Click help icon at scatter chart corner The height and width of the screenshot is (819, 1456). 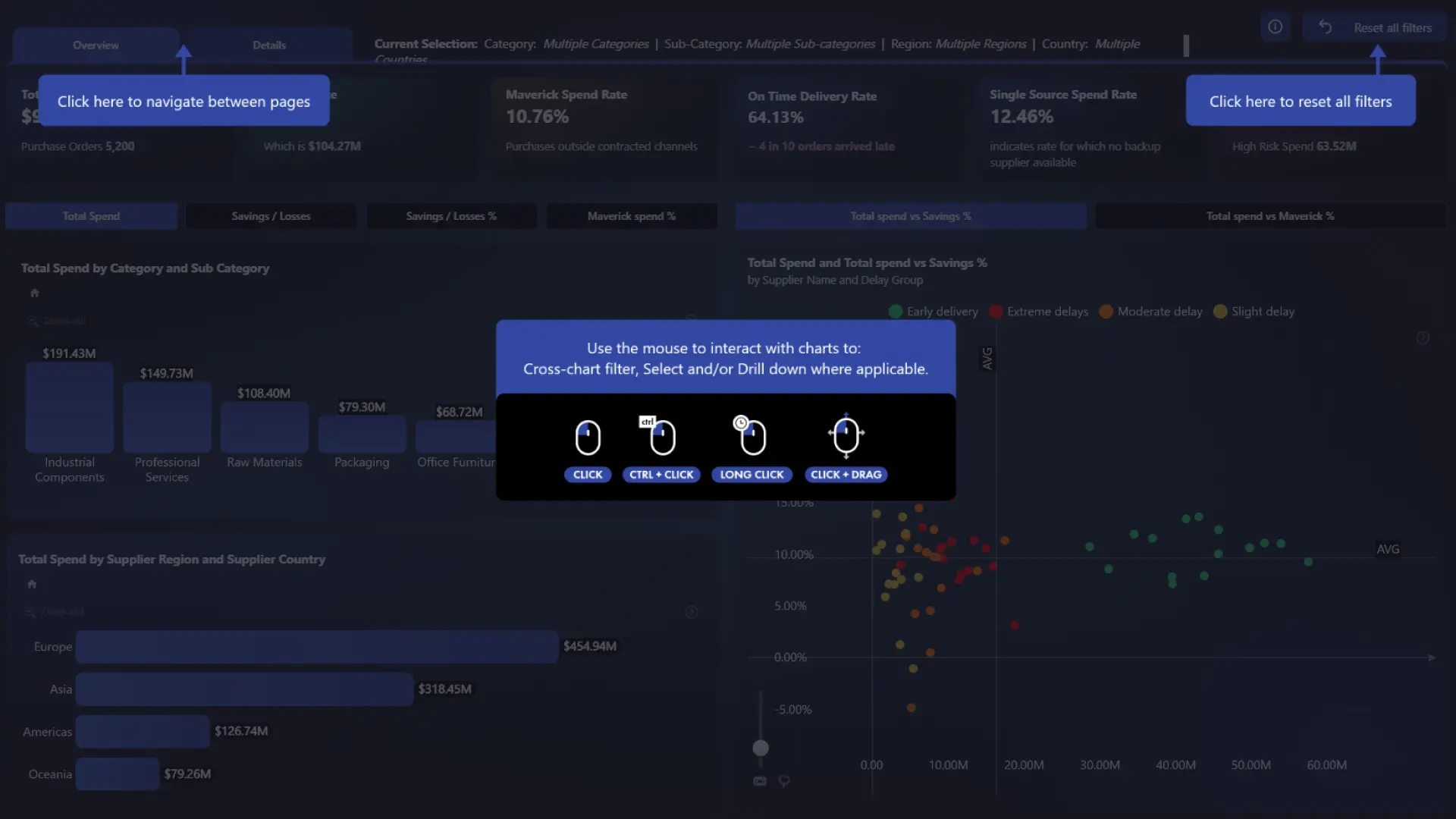[x=1423, y=337]
